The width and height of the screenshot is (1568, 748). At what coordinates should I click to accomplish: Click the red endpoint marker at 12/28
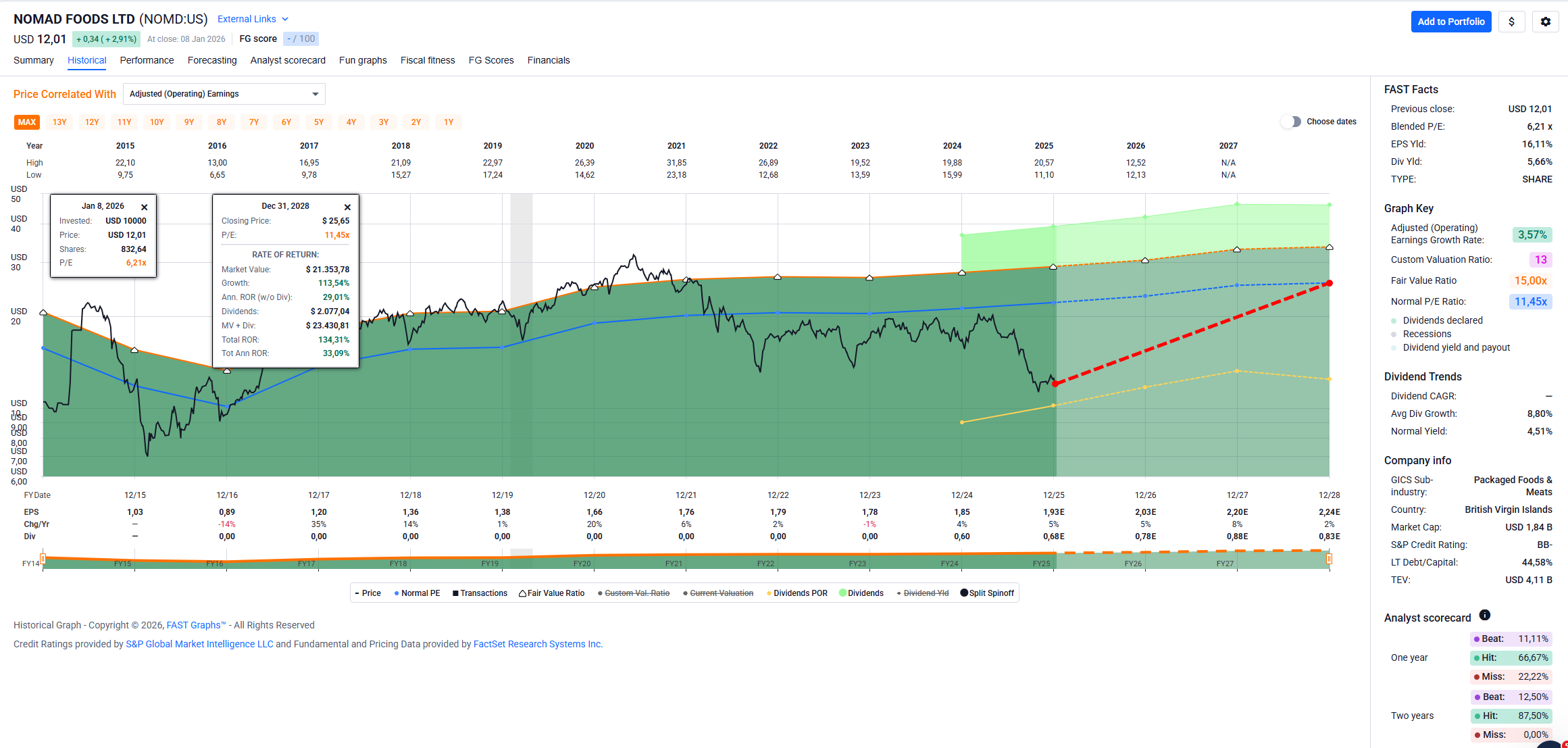[1329, 283]
